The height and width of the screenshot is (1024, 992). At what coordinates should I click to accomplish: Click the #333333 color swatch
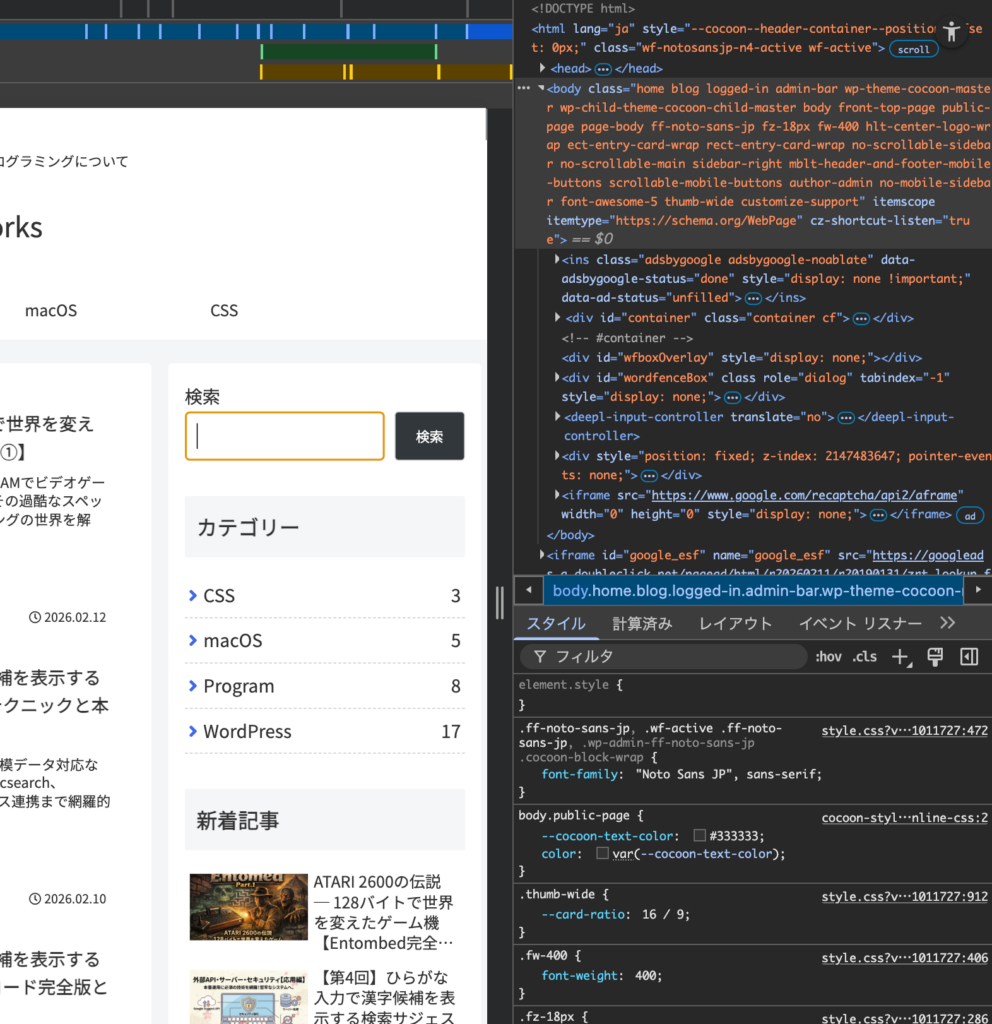point(700,836)
